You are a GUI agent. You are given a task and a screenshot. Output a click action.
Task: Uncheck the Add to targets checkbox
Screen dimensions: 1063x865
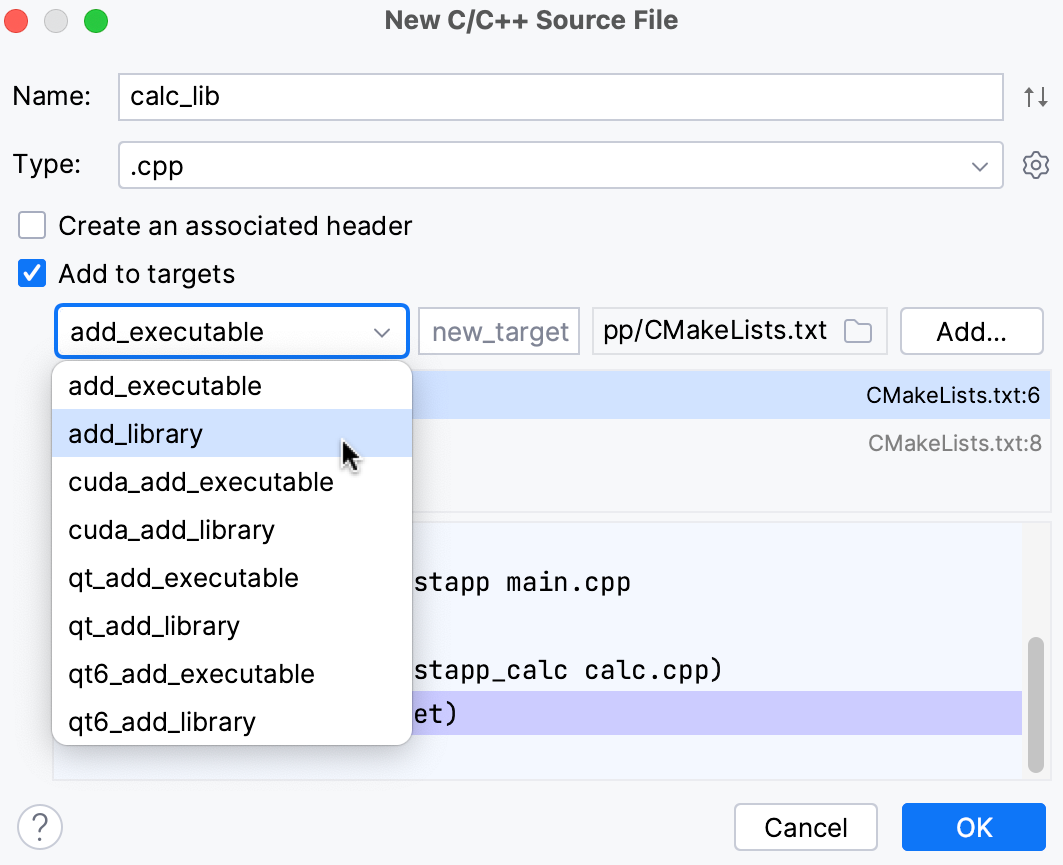pos(33,274)
